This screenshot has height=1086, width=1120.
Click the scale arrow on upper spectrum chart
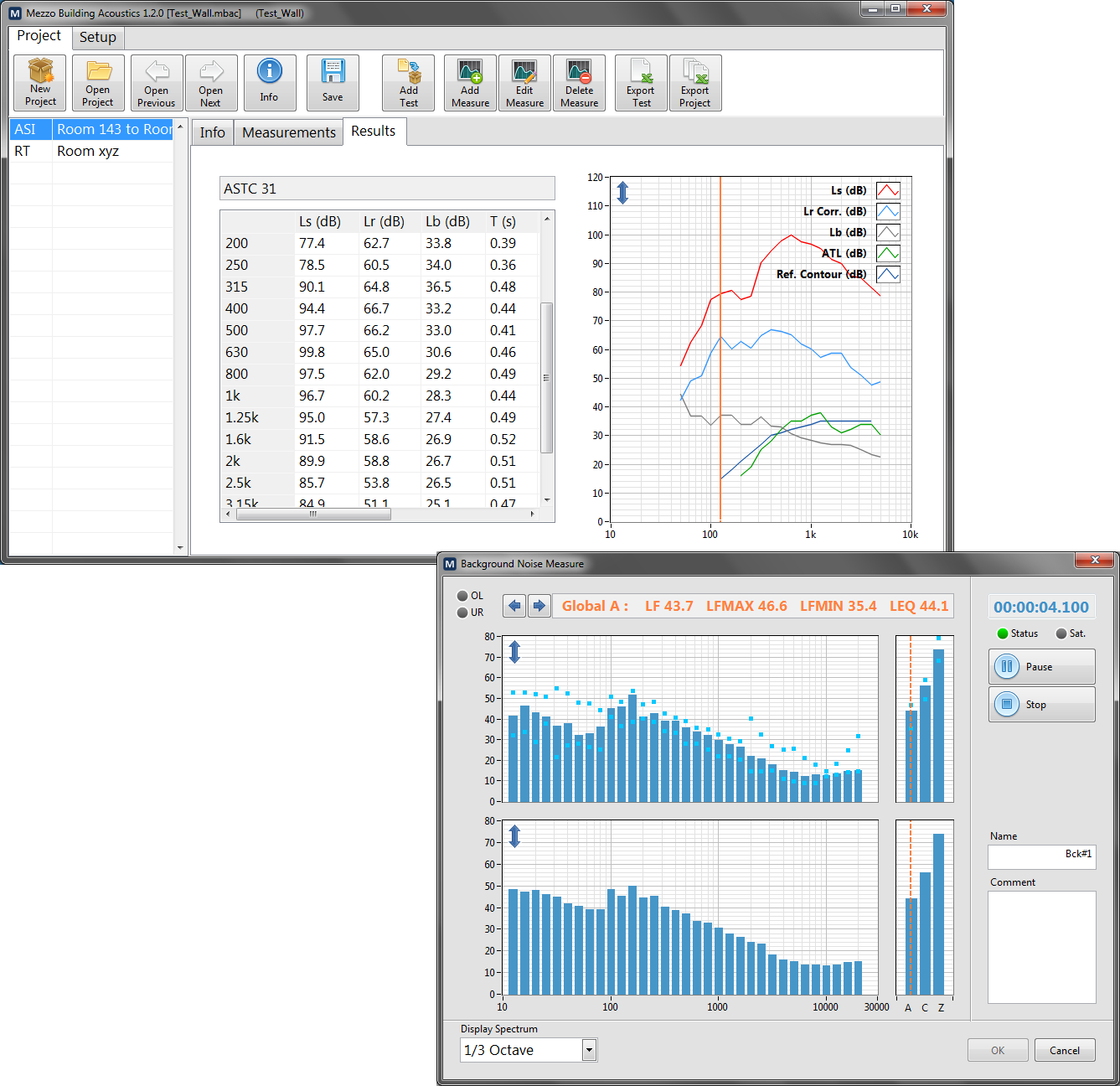pos(515,651)
